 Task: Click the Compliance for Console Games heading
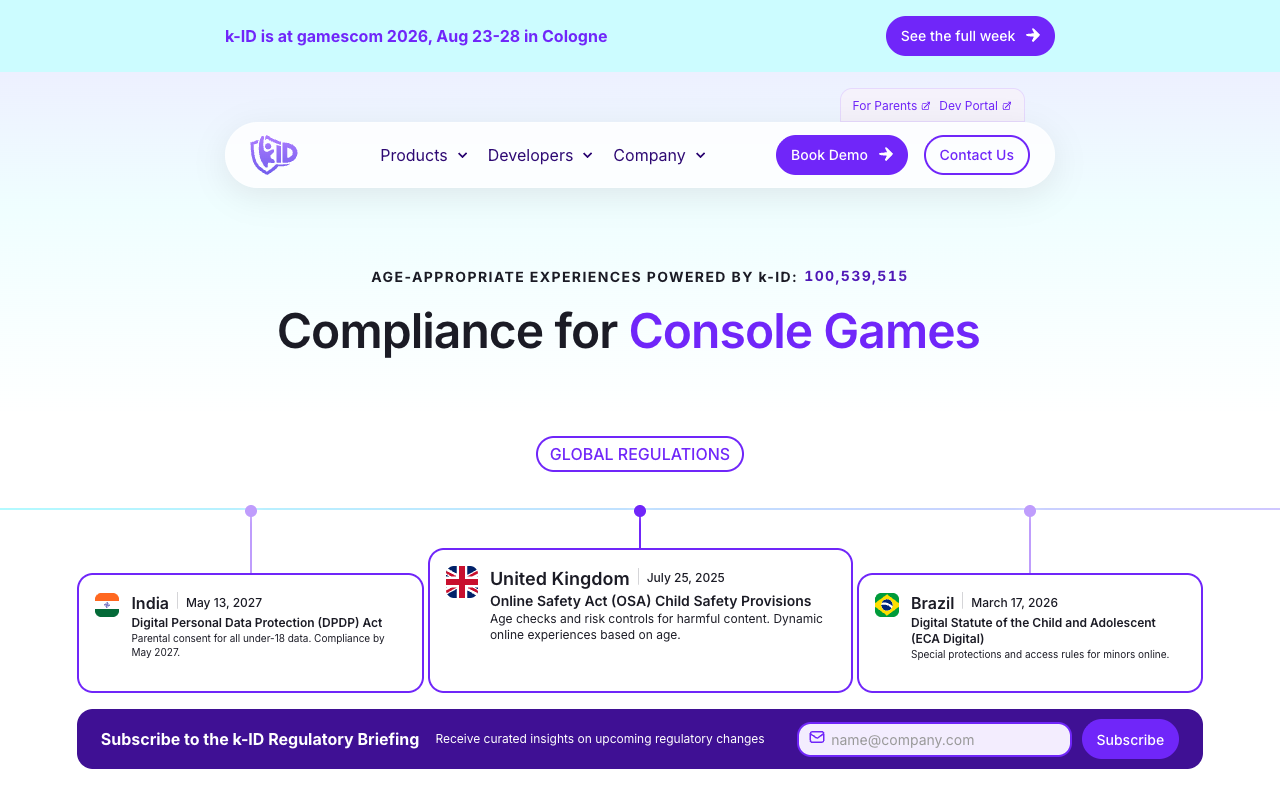pyautogui.click(x=628, y=330)
